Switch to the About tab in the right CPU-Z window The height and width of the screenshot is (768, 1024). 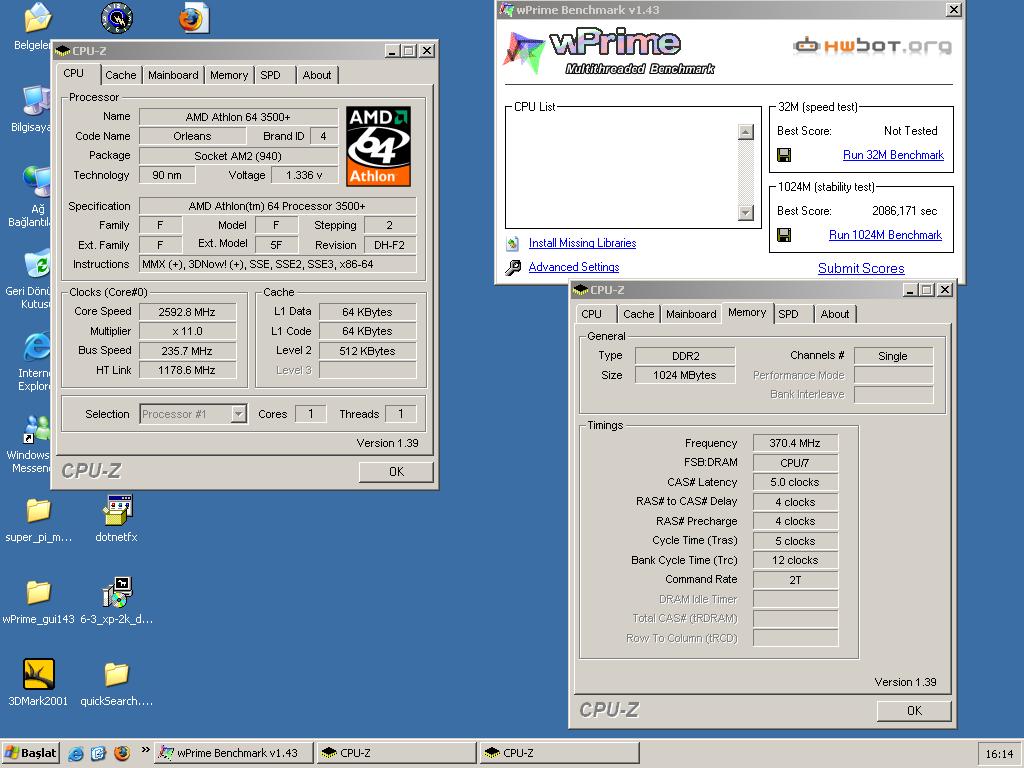(x=835, y=314)
